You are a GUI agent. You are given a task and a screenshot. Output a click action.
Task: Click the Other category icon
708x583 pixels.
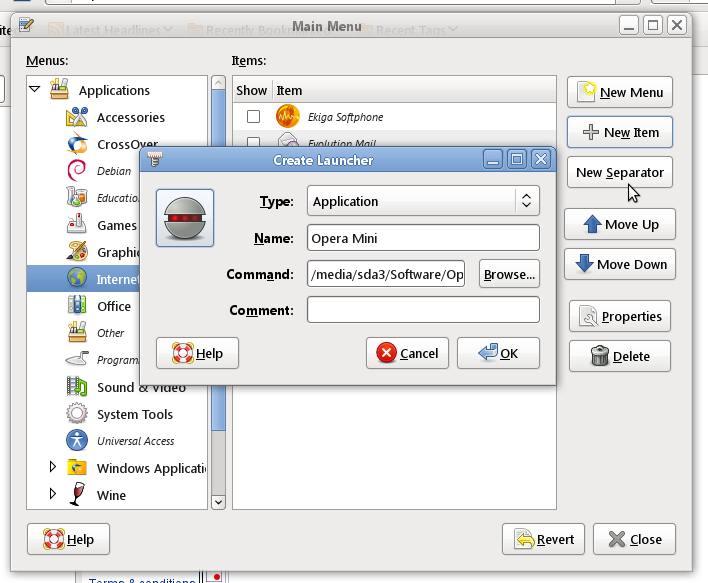(x=77, y=332)
